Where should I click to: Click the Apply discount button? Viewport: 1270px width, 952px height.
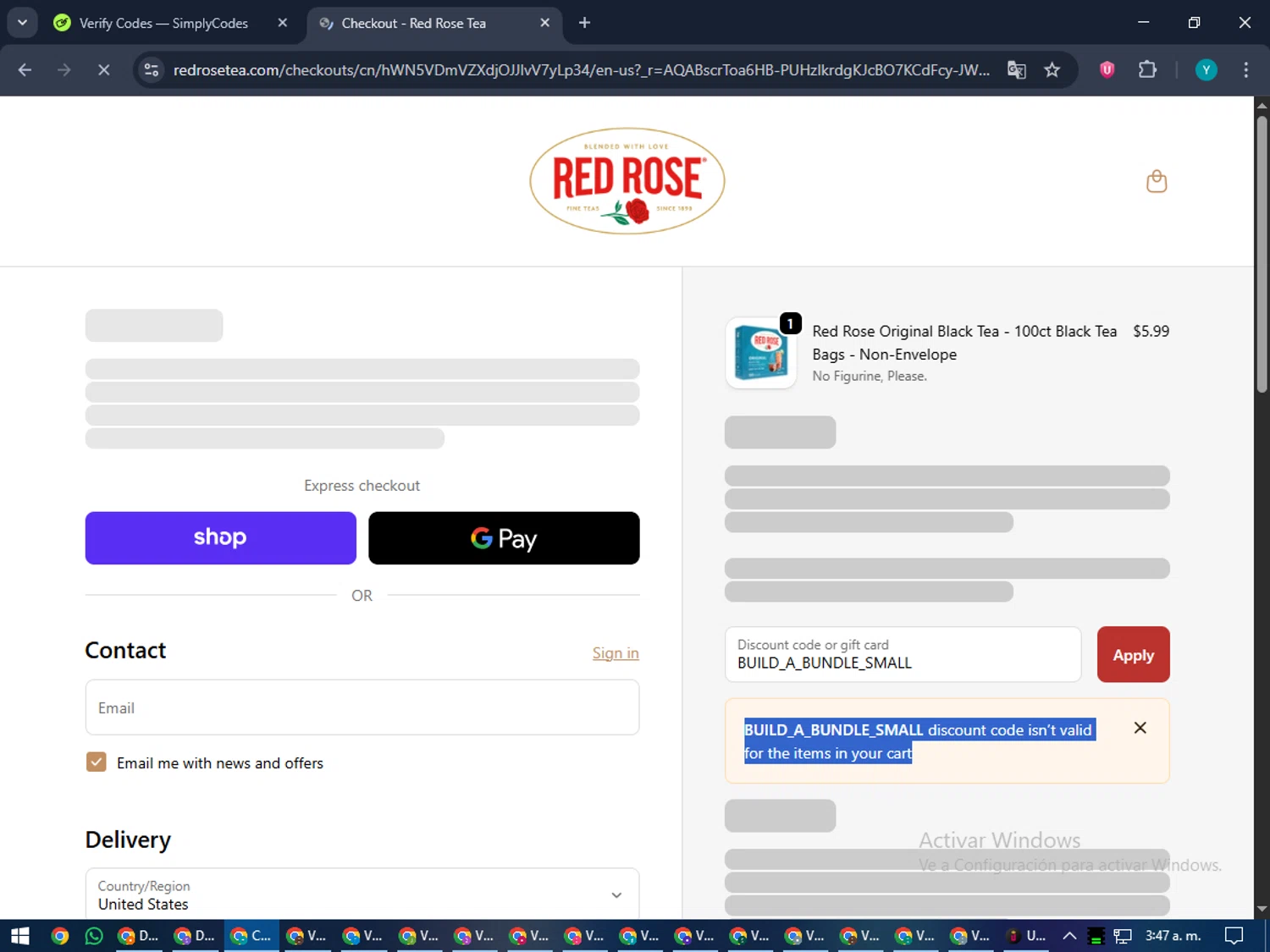[x=1133, y=654]
